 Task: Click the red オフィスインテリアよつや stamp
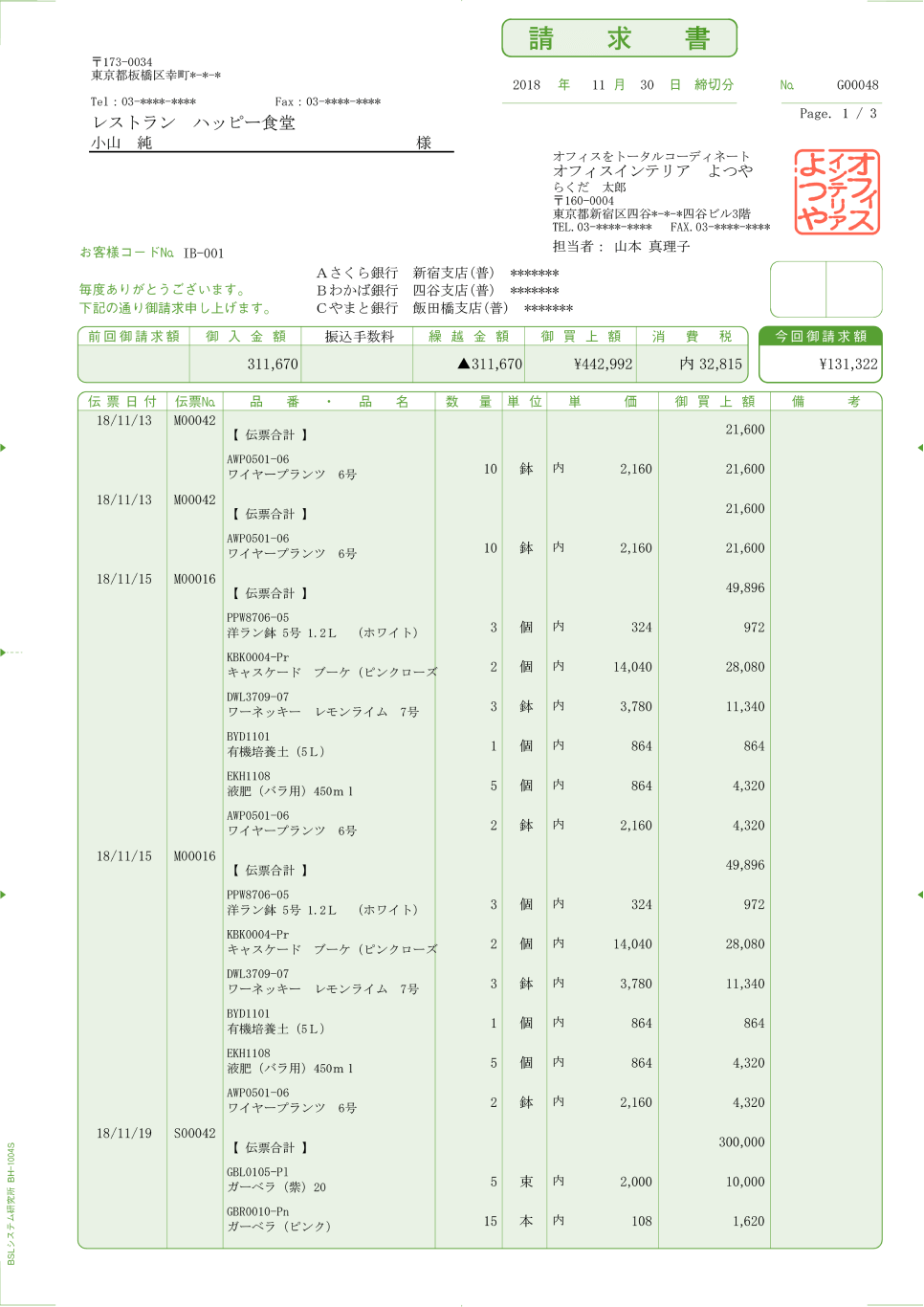tap(837, 191)
